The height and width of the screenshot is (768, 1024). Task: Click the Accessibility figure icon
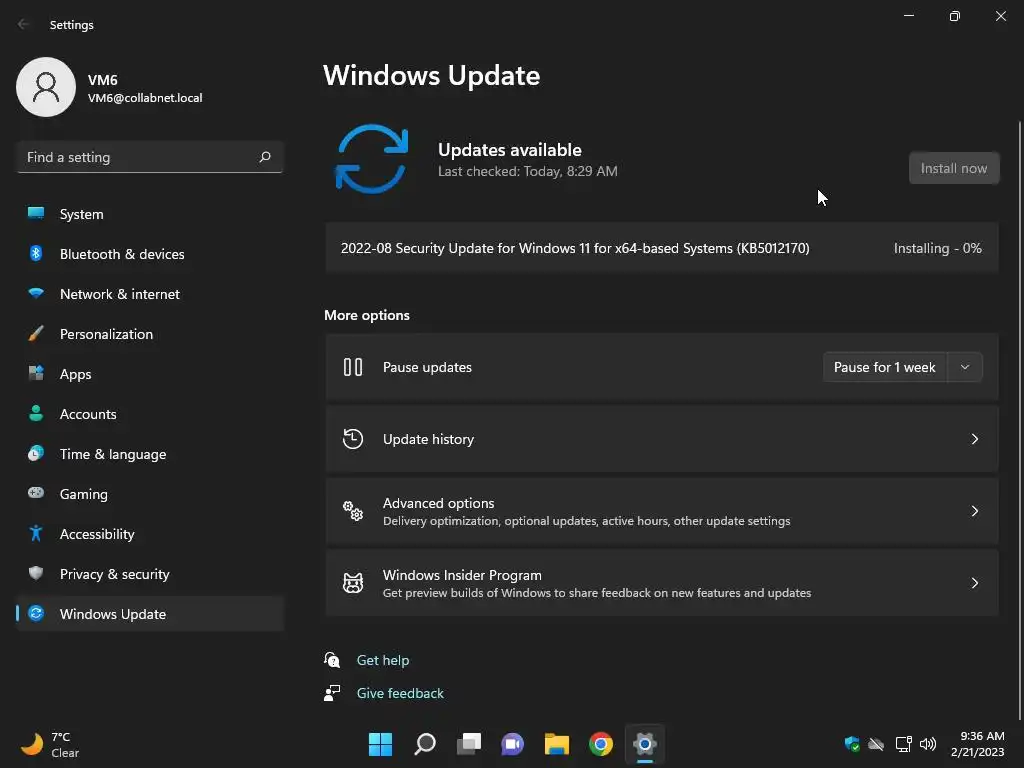(36, 534)
